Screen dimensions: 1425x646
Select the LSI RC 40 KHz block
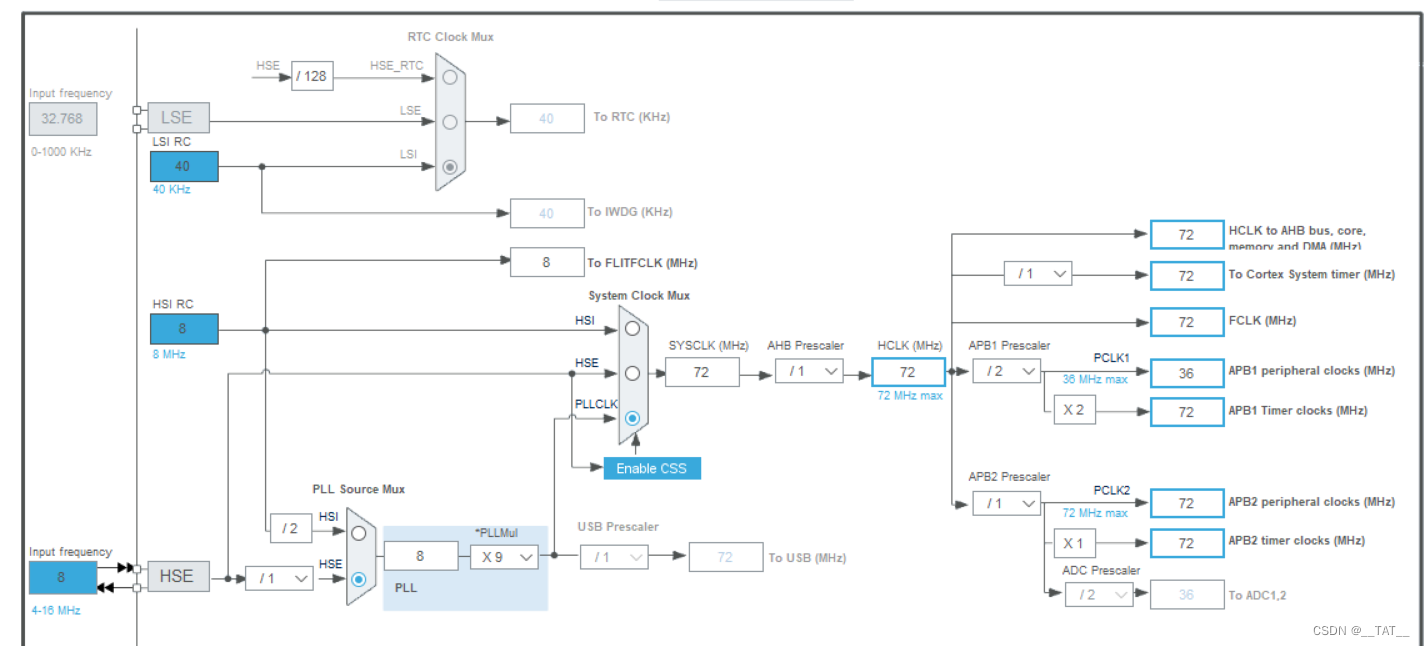pos(184,166)
